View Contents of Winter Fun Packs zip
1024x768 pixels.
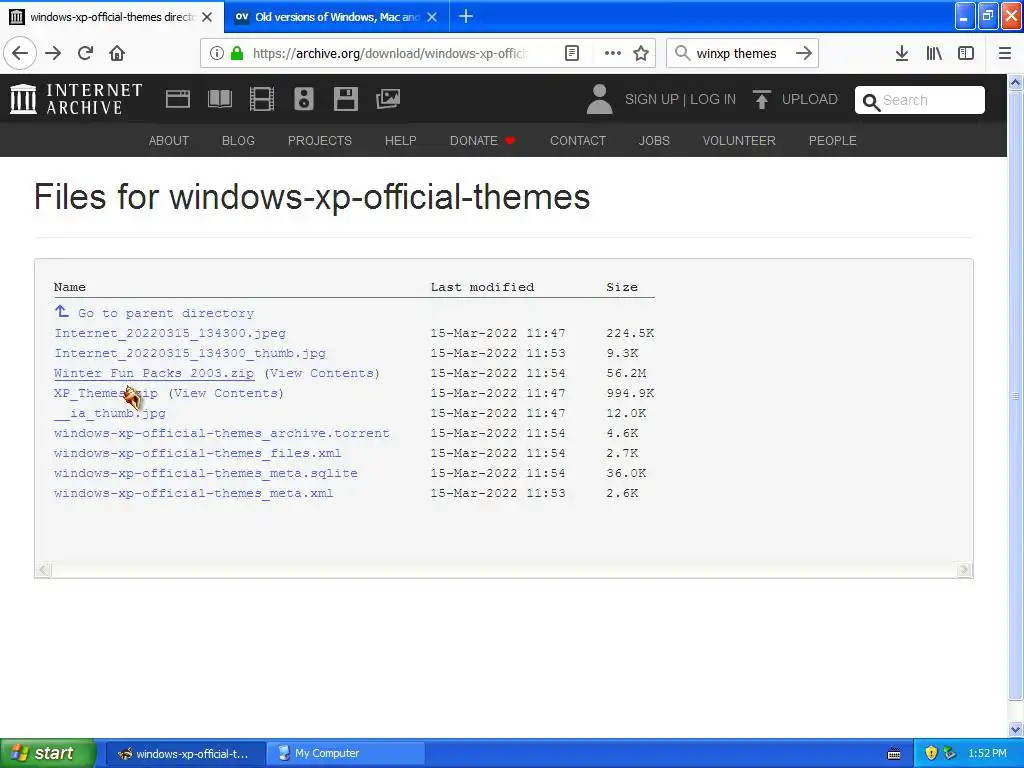click(322, 374)
